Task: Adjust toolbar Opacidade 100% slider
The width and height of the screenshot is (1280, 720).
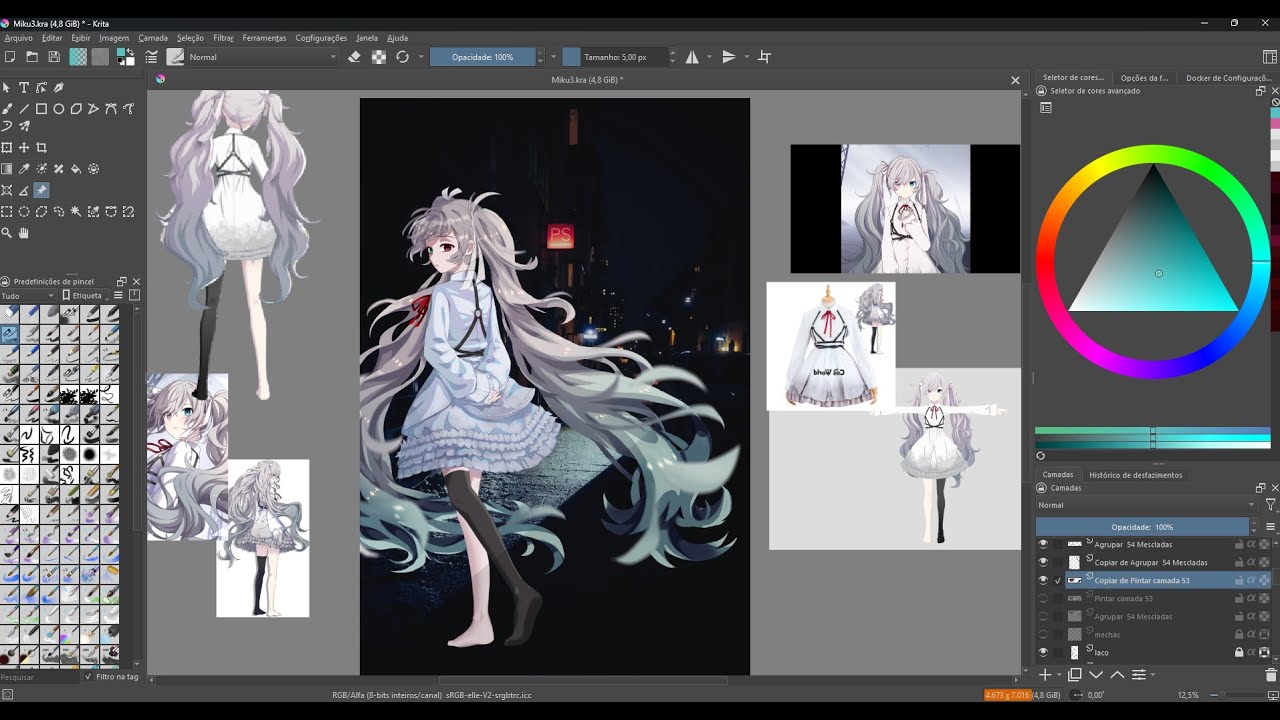Action: (x=483, y=57)
